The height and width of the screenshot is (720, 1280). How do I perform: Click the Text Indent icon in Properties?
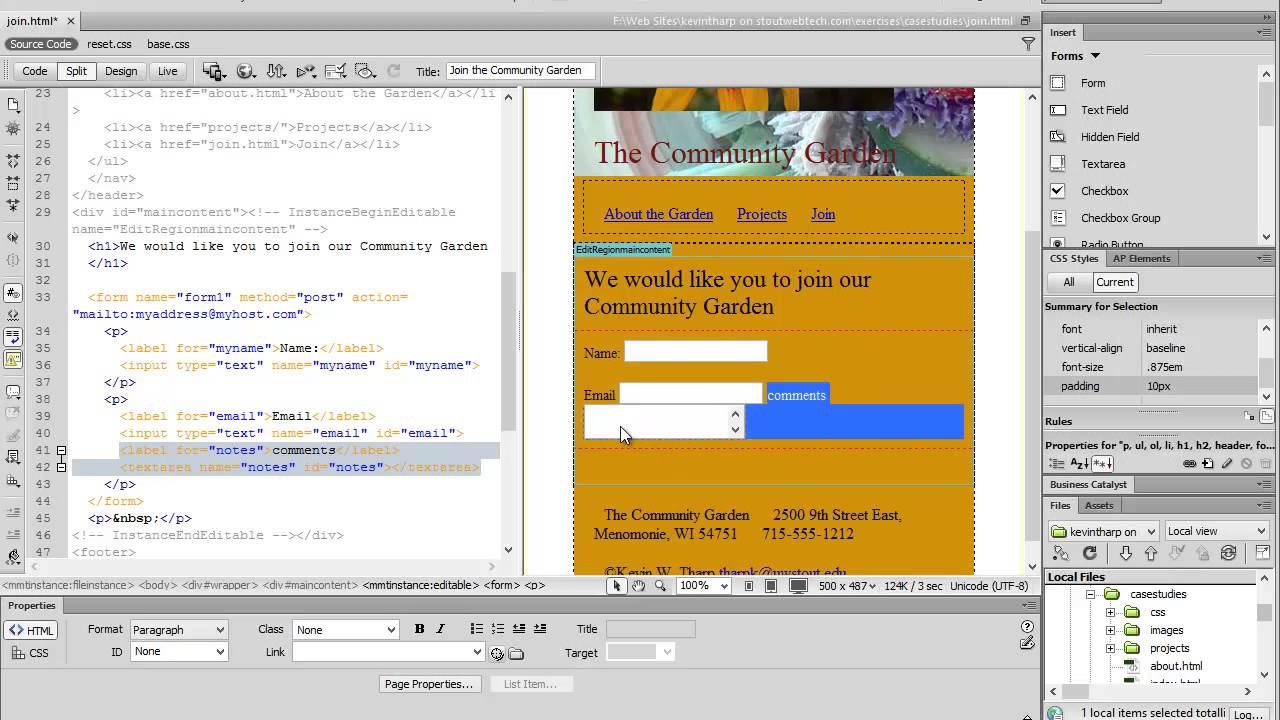point(540,629)
